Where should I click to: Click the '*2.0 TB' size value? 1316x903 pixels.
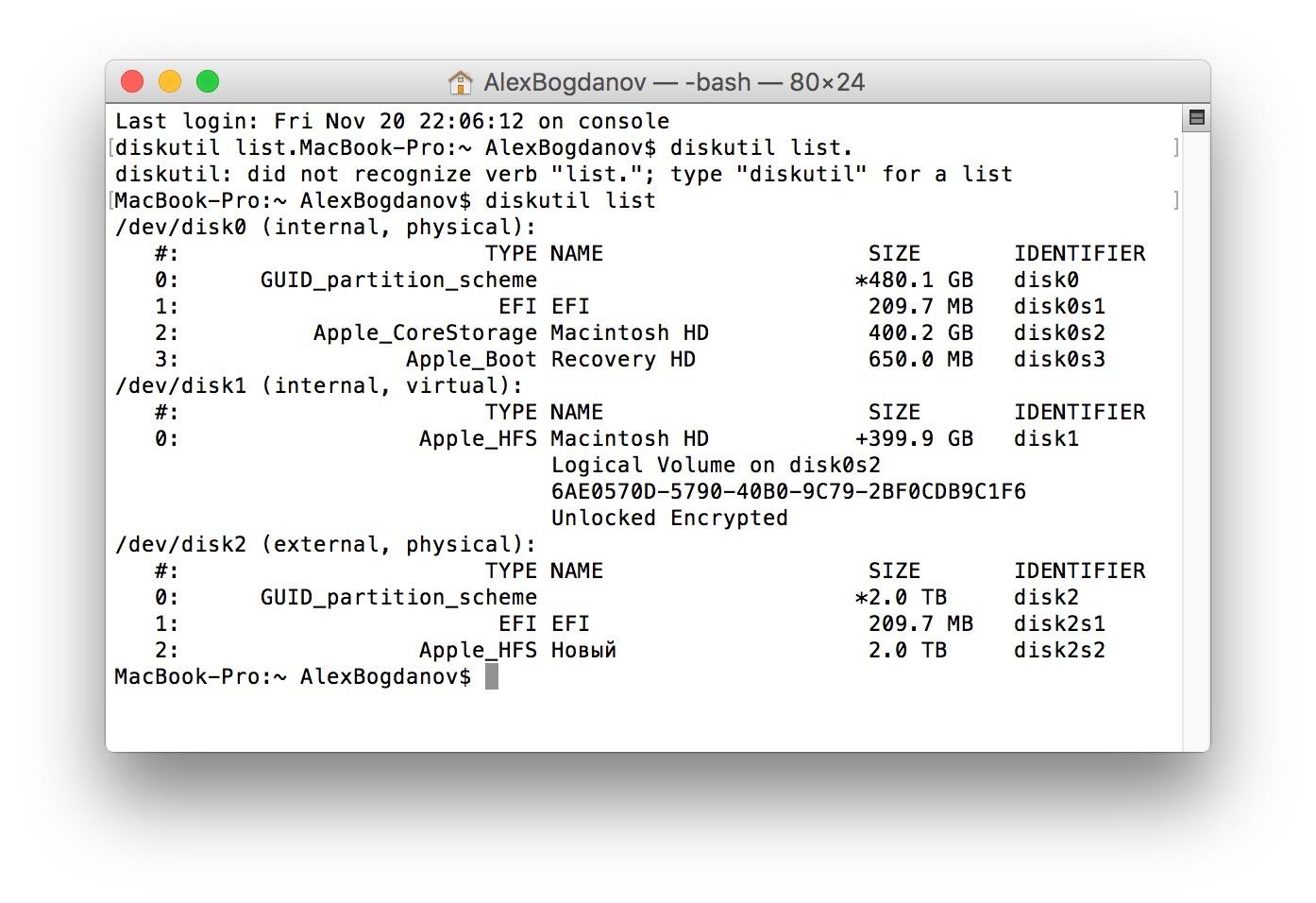point(901,598)
